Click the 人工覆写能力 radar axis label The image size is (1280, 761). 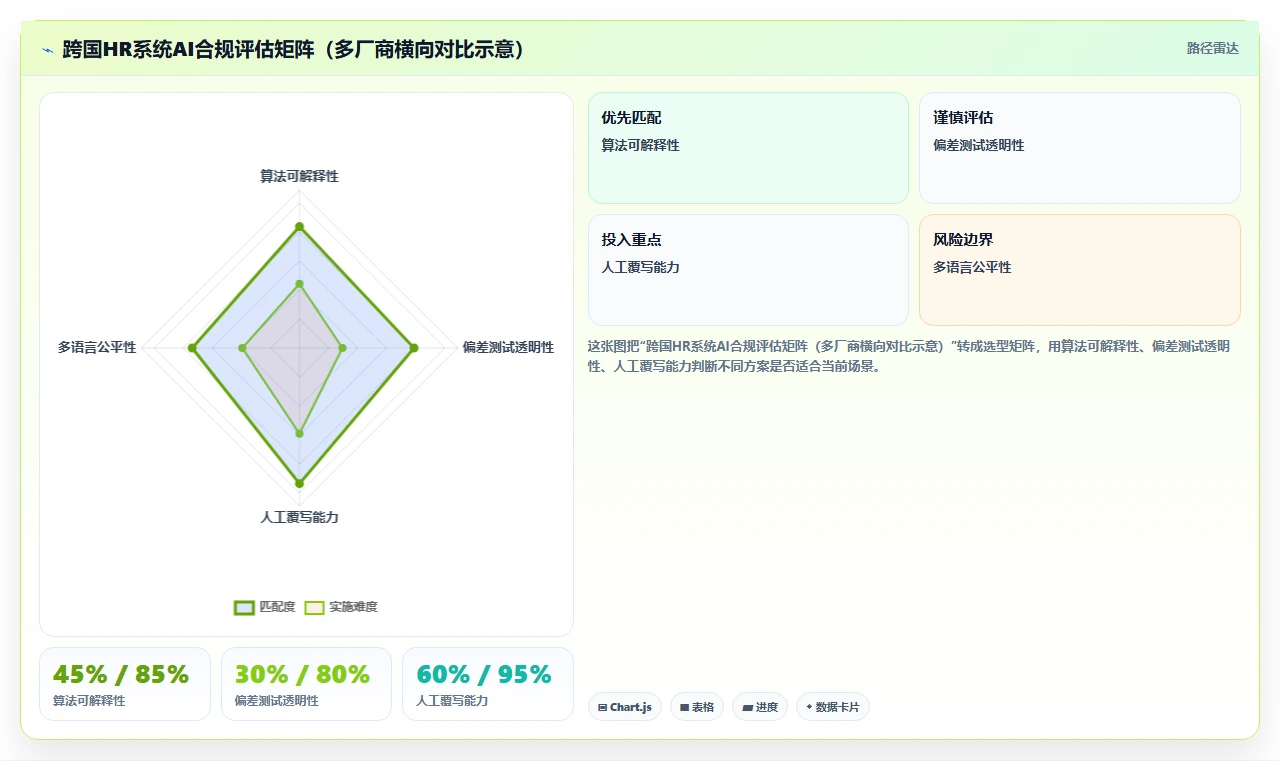[x=299, y=517]
